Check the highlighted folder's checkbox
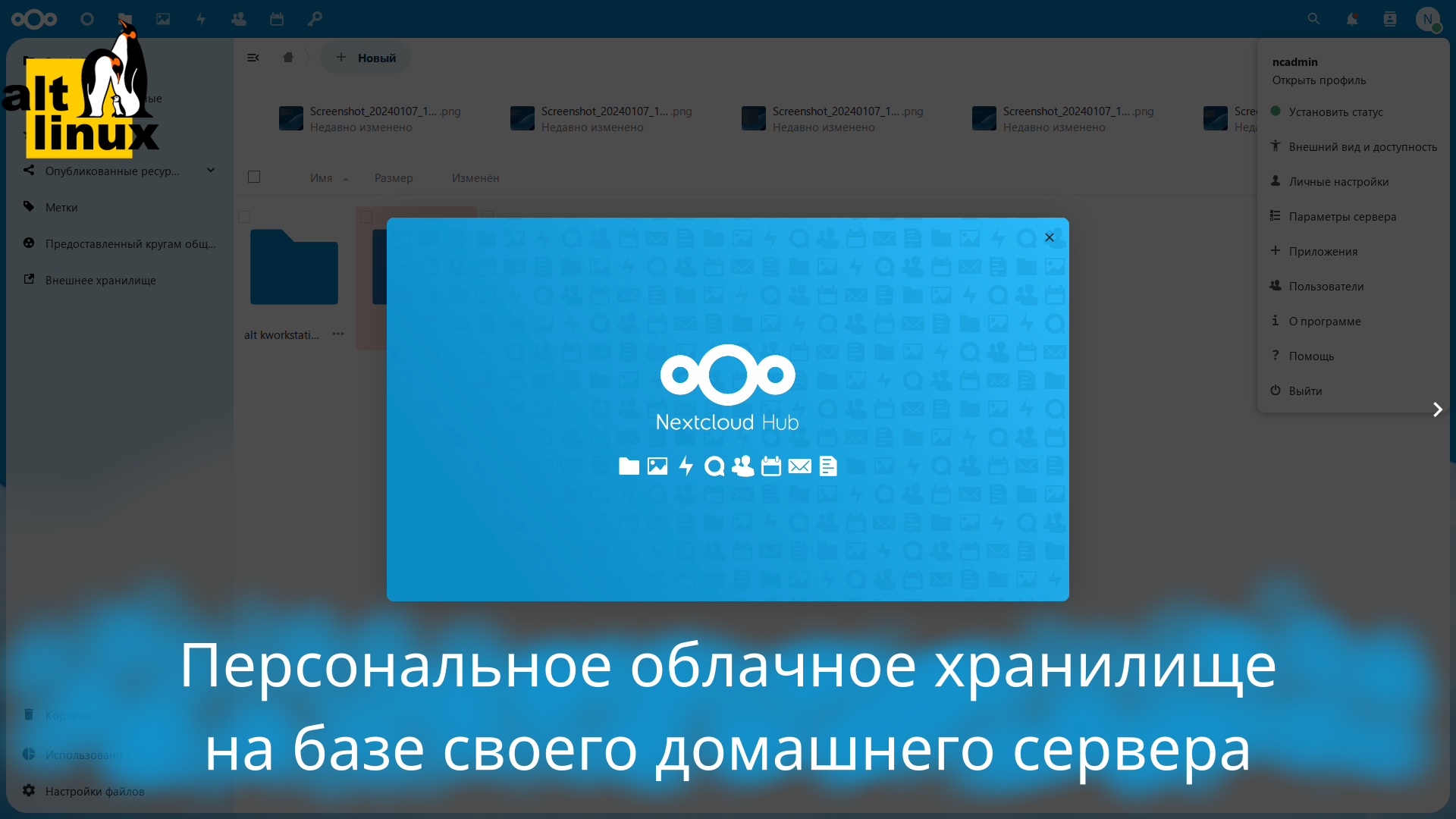 (367, 217)
